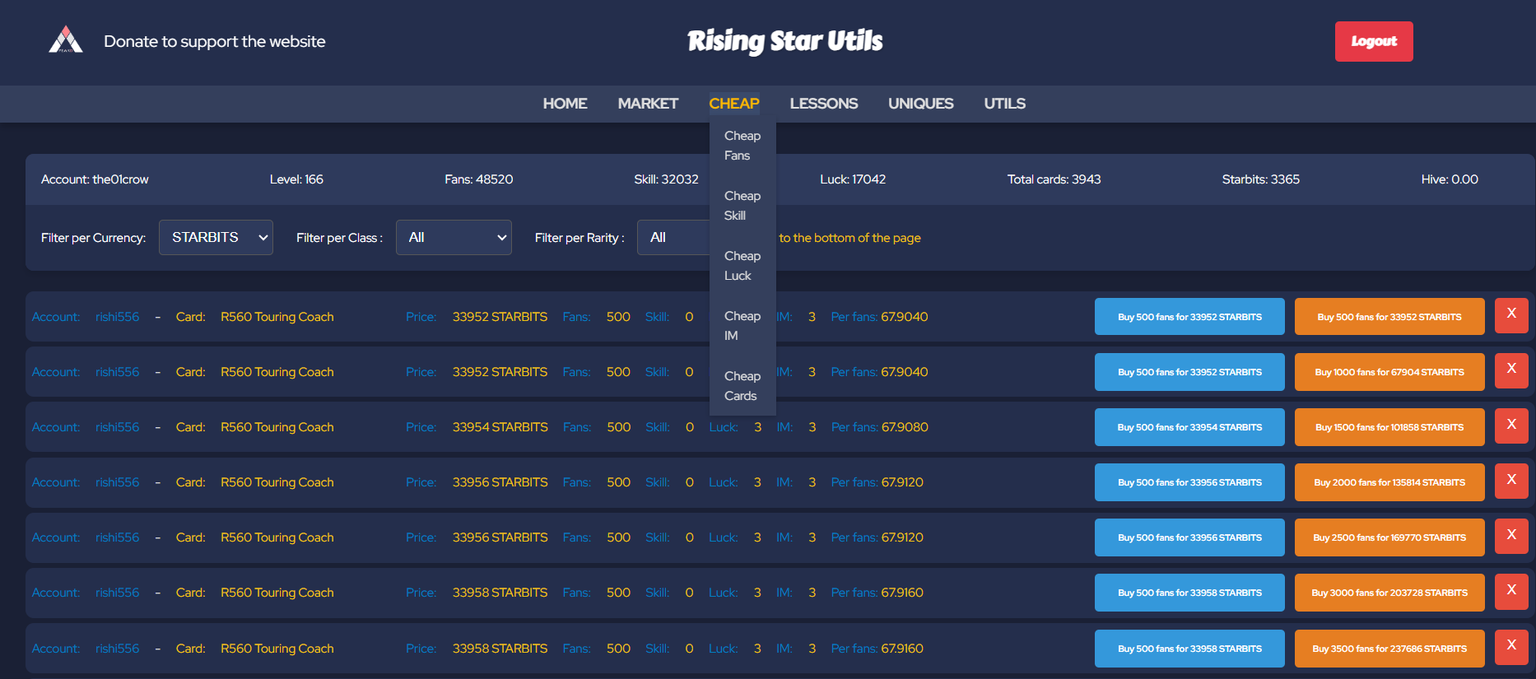Click the Fans: 48520 stat
1536x679 pixels.
(479, 180)
